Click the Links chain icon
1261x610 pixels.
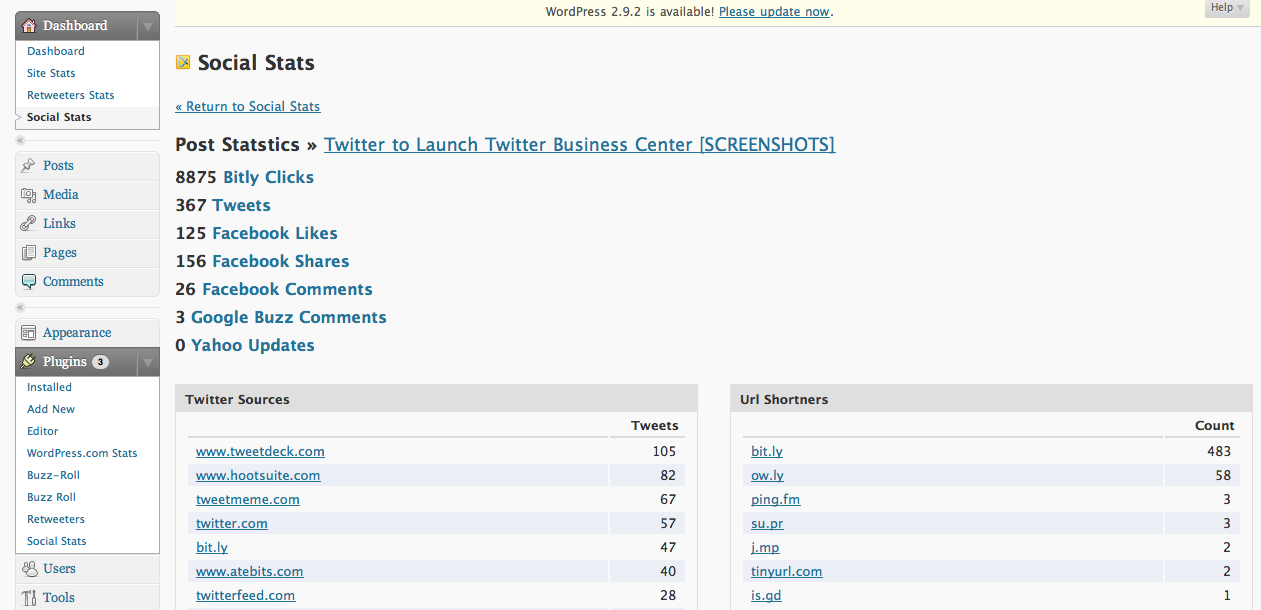[29, 224]
